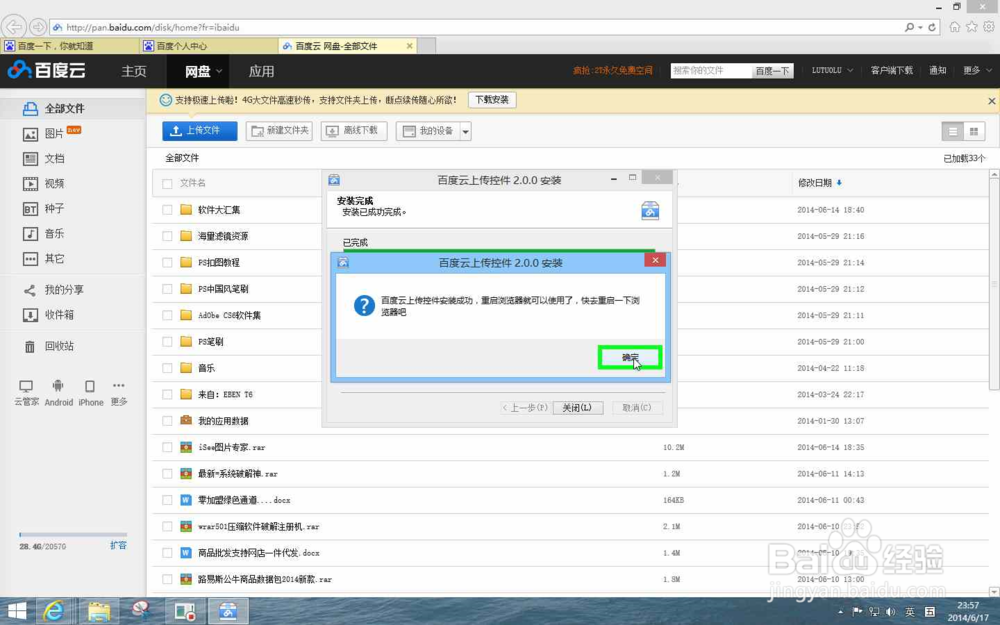Click the 百度云 logo
The height and width of the screenshot is (625, 1000).
click(46, 70)
